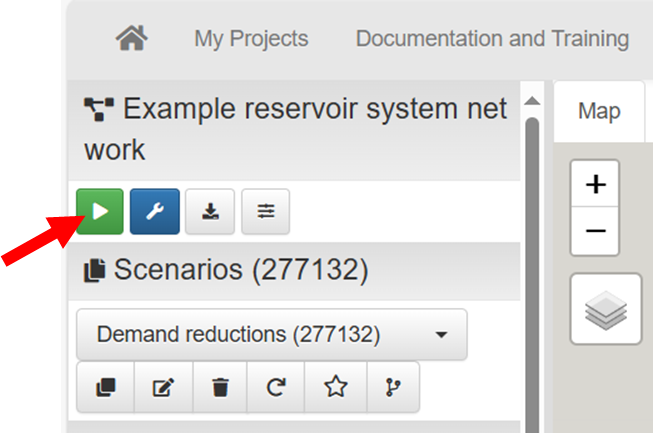653x433 pixels.
Task: Click the sidebar scroll up arrow
Action: point(532,101)
